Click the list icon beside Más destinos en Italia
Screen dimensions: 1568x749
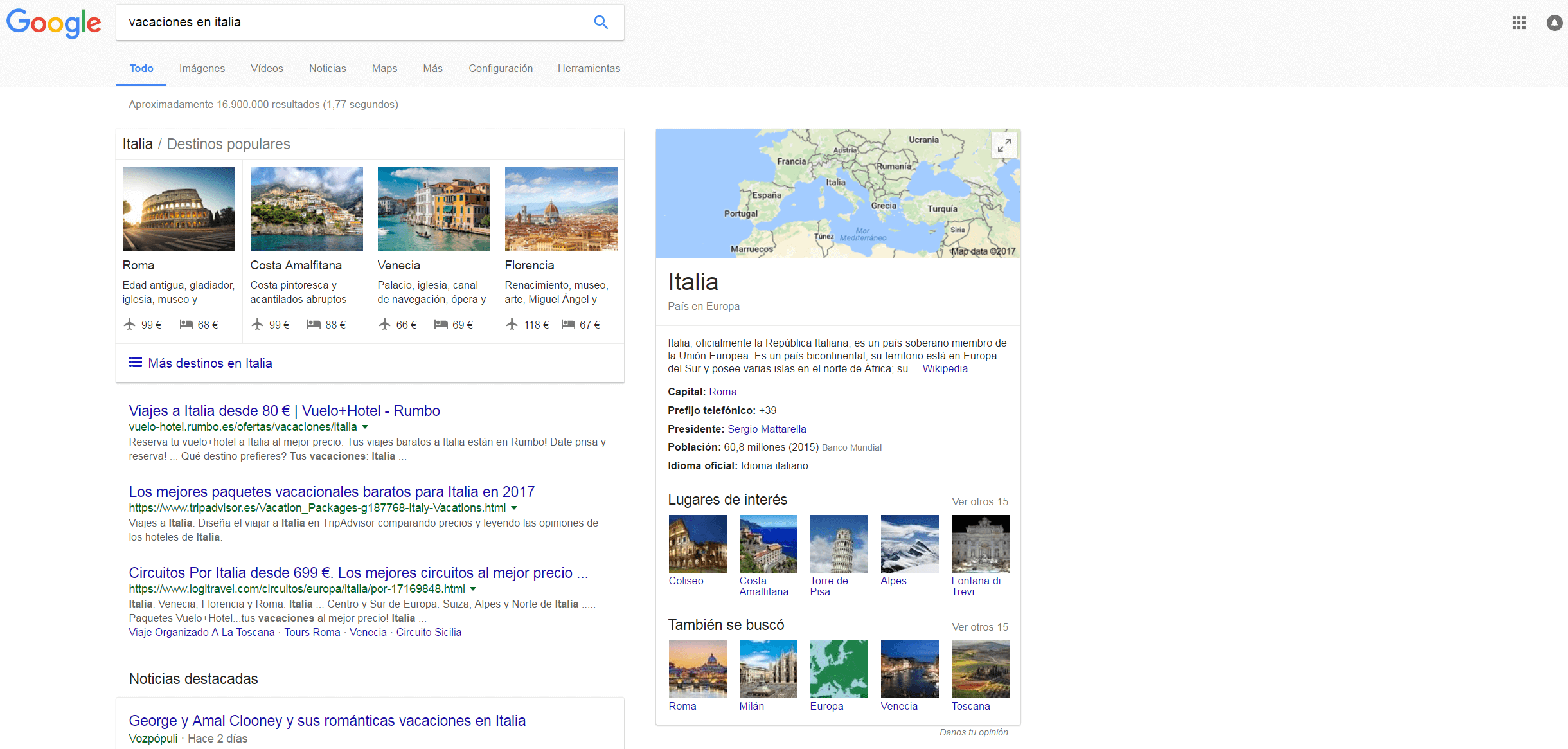pos(136,363)
